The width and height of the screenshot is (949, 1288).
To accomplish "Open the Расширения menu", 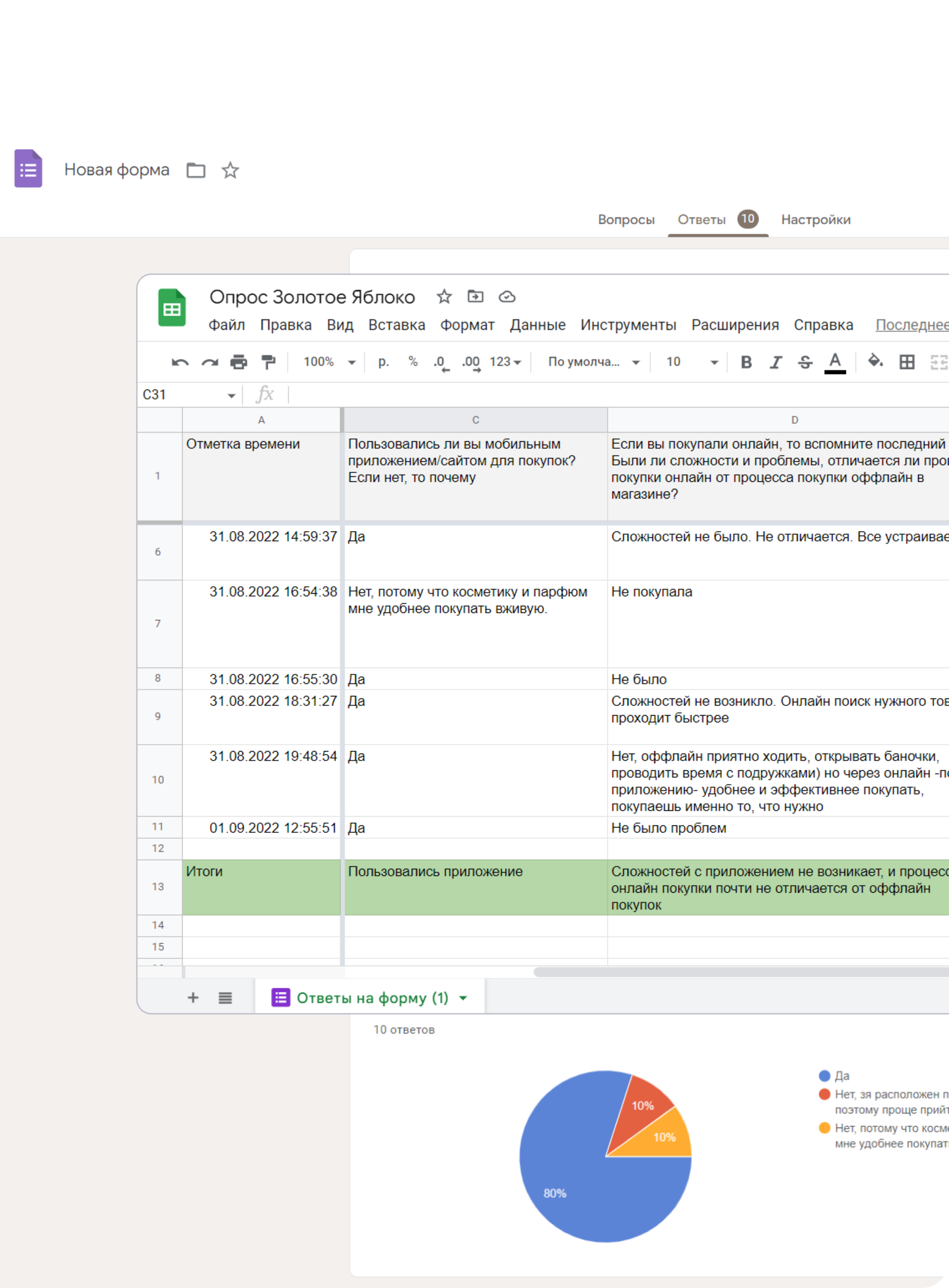I will click(735, 325).
